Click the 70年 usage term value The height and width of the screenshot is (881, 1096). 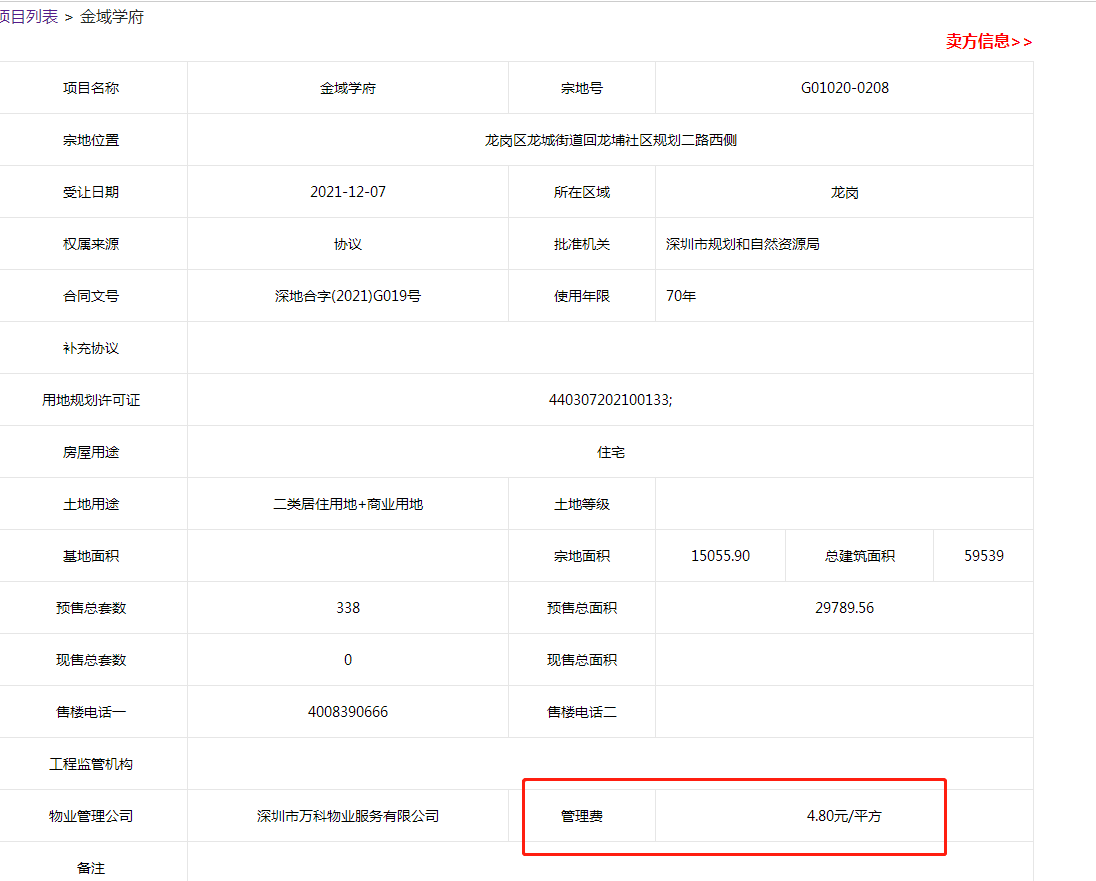(681, 296)
